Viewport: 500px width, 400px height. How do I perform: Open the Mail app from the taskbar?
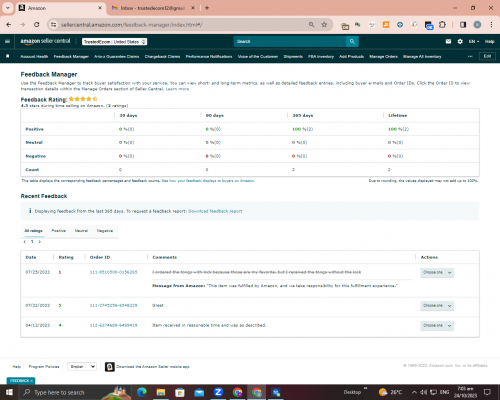199,392
